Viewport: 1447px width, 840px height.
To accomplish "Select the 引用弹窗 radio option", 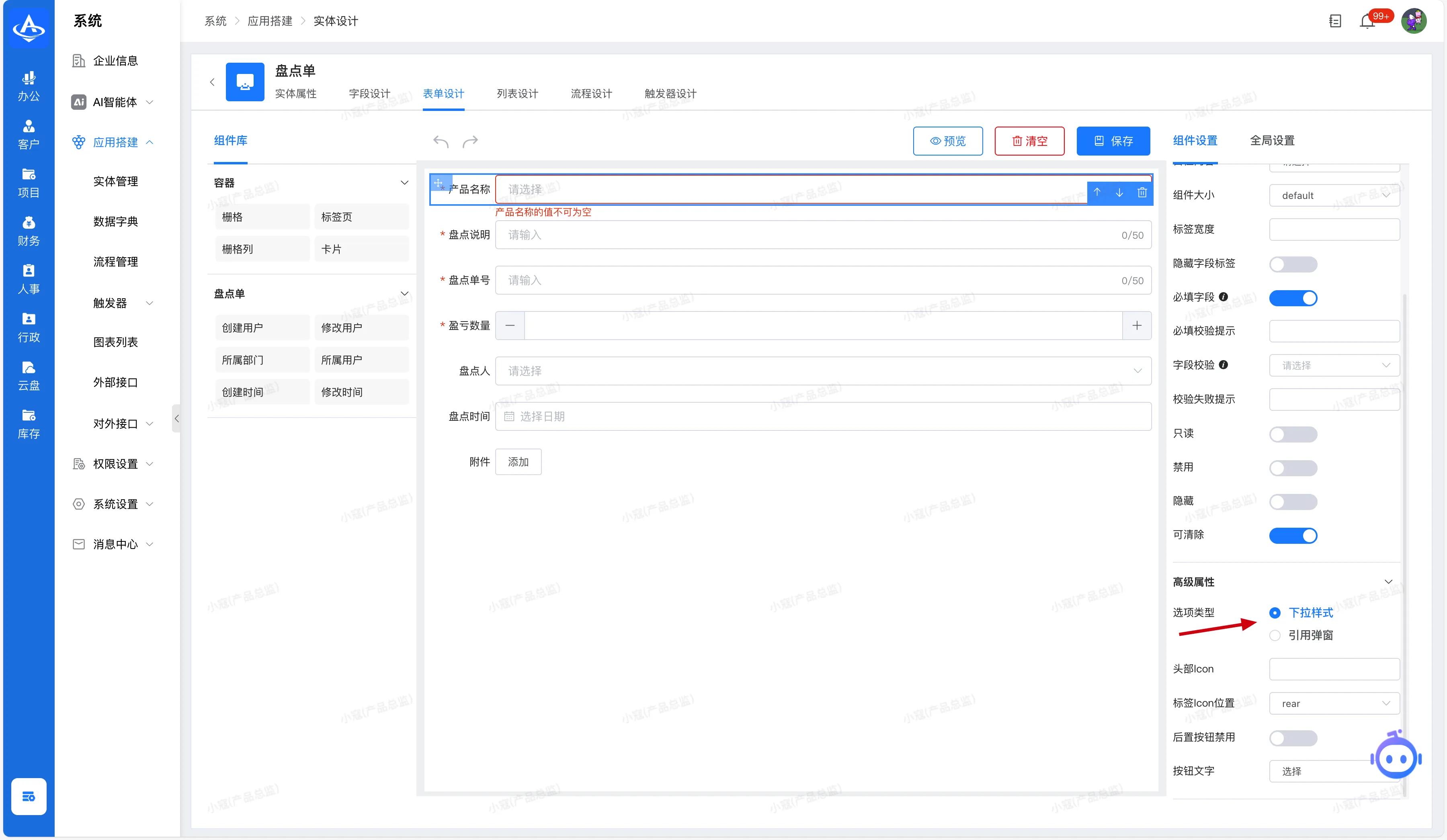I will point(1275,635).
